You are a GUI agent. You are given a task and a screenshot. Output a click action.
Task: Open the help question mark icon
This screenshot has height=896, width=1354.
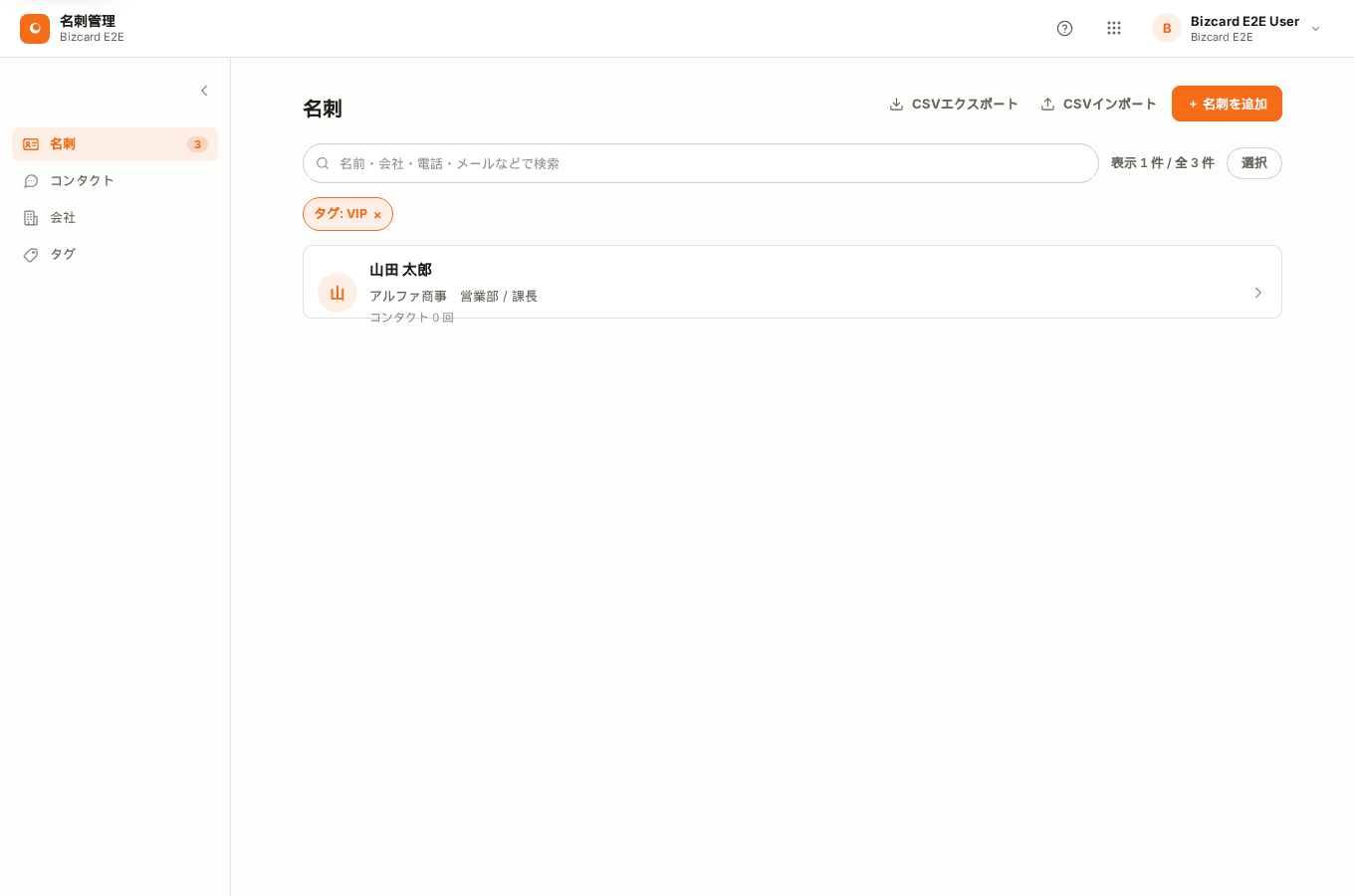(1064, 28)
